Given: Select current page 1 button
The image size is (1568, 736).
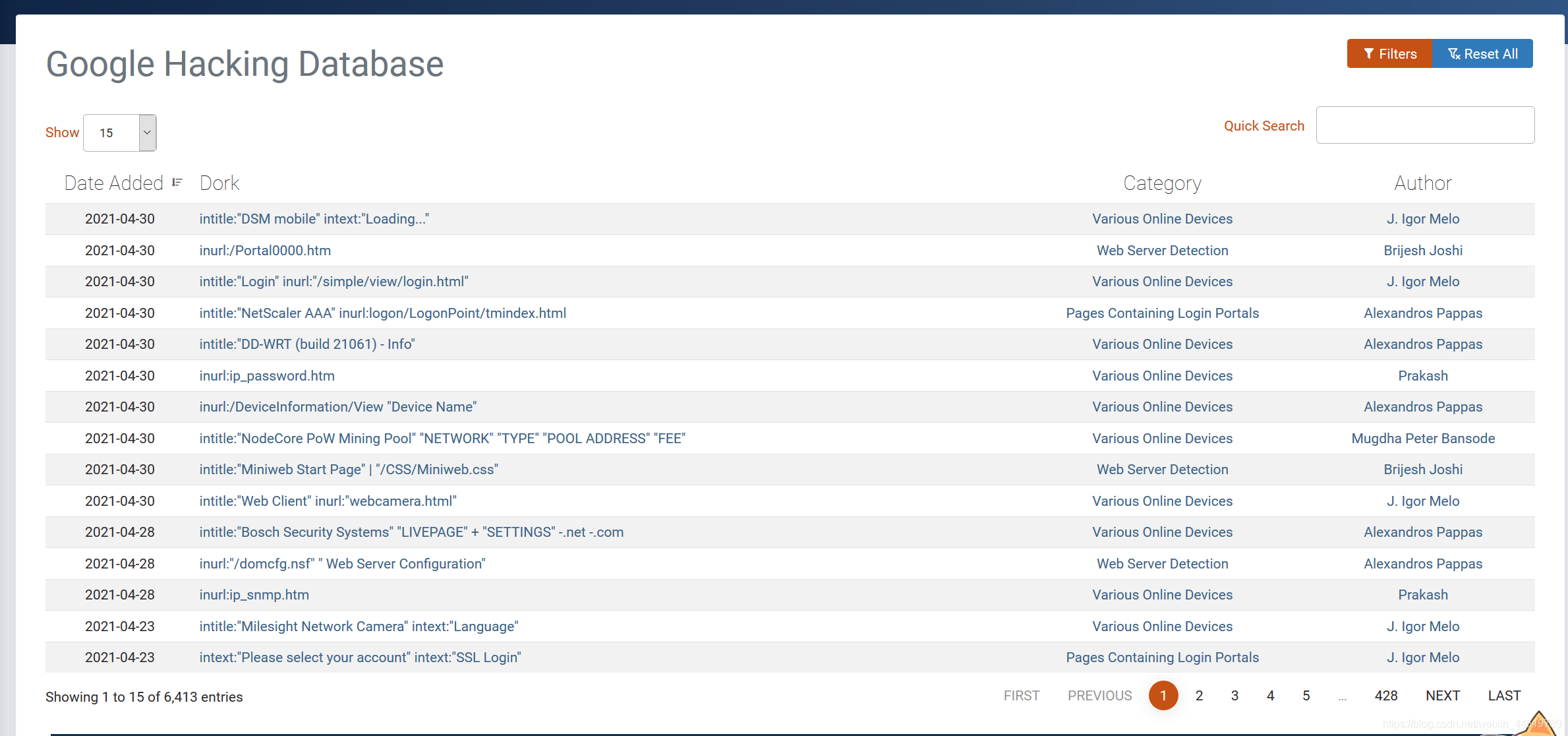Looking at the screenshot, I should (x=1163, y=696).
